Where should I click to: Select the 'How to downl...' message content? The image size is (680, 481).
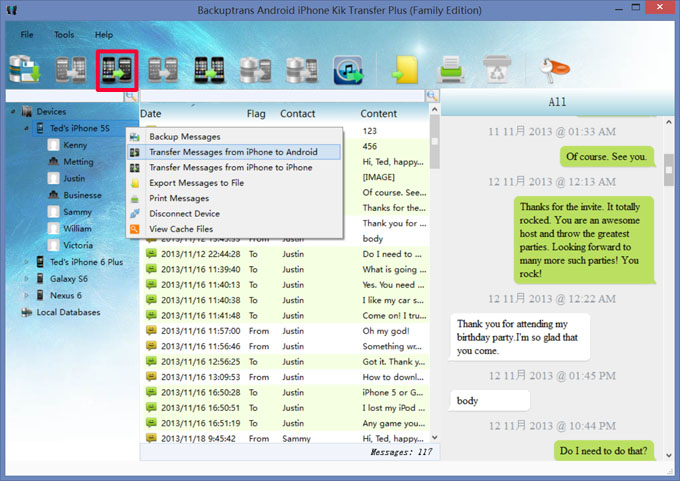393,377
